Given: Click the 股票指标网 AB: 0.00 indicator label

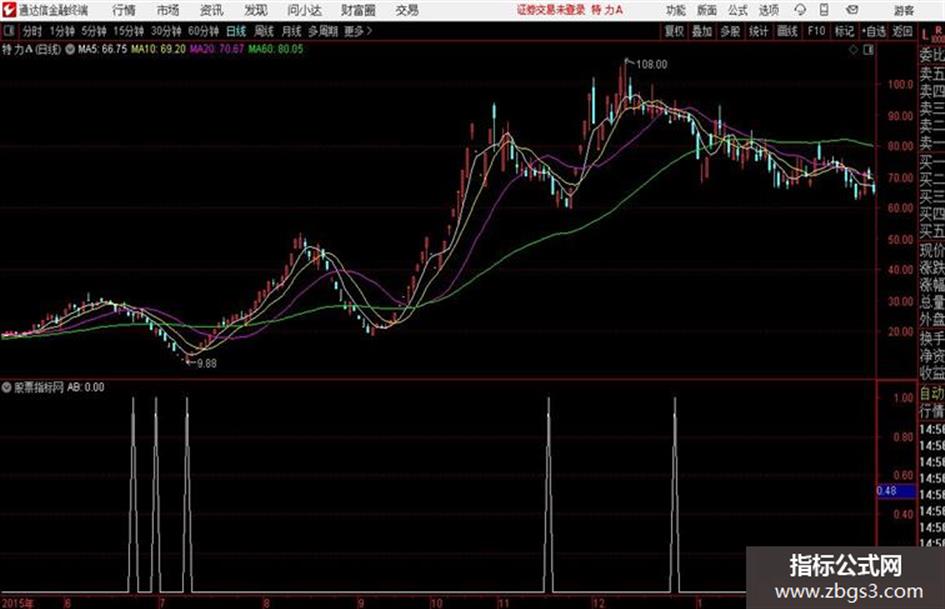Looking at the screenshot, I should click(x=59, y=387).
